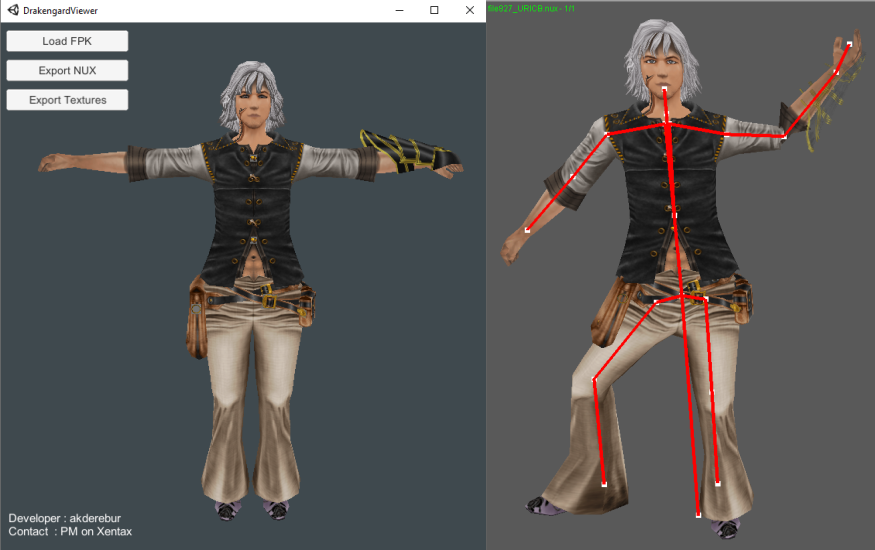Maximize the DrakengardViewer window

[434, 10]
